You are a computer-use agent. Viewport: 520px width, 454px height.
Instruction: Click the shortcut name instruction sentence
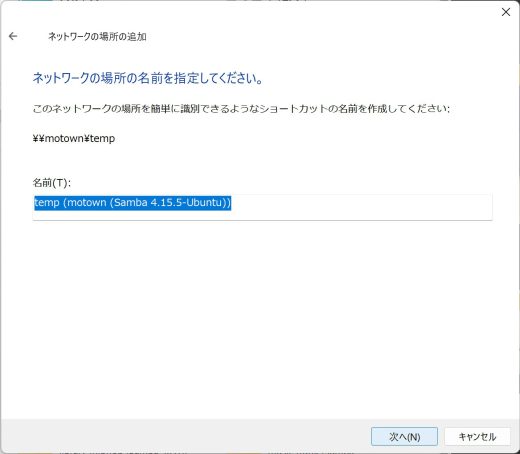(241, 109)
